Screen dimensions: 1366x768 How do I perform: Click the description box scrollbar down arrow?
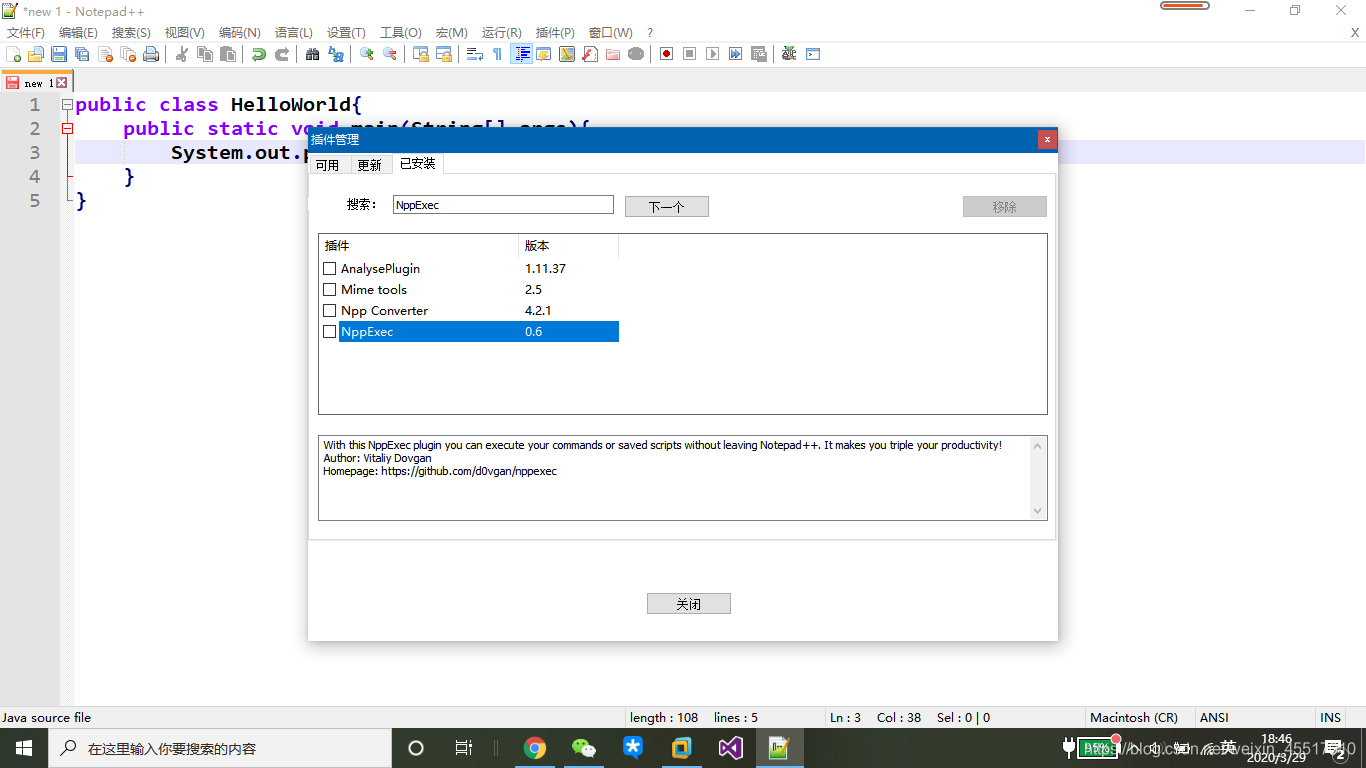click(1038, 511)
